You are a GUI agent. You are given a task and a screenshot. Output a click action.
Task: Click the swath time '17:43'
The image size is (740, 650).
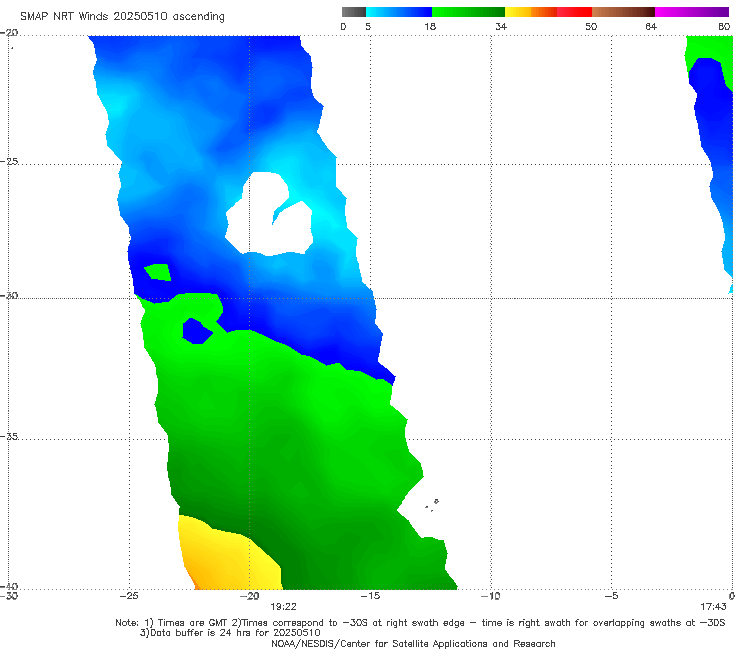point(713,607)
